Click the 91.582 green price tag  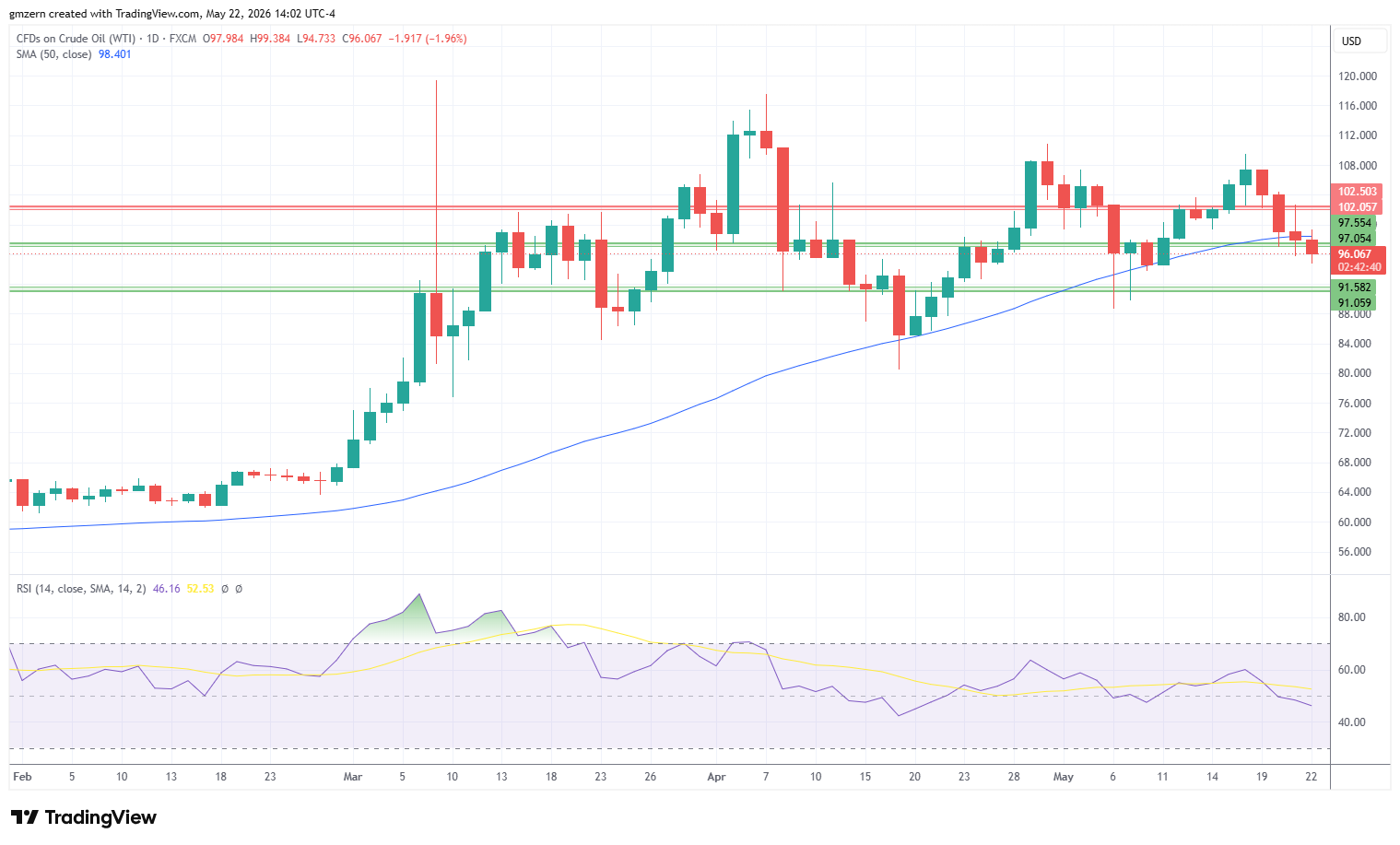(1355, 288)
